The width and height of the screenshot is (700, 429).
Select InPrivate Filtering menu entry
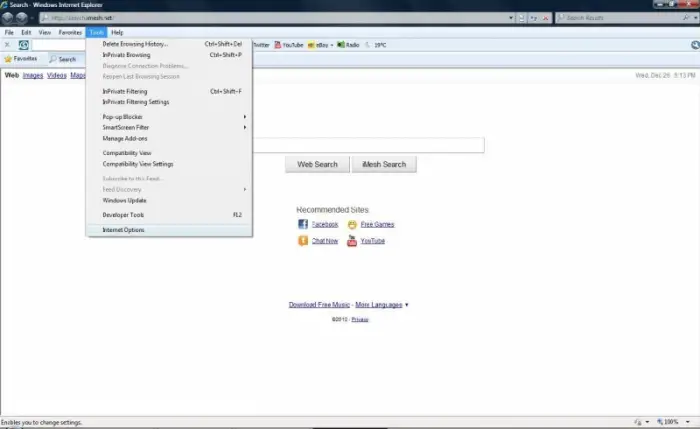click(169, 92)
